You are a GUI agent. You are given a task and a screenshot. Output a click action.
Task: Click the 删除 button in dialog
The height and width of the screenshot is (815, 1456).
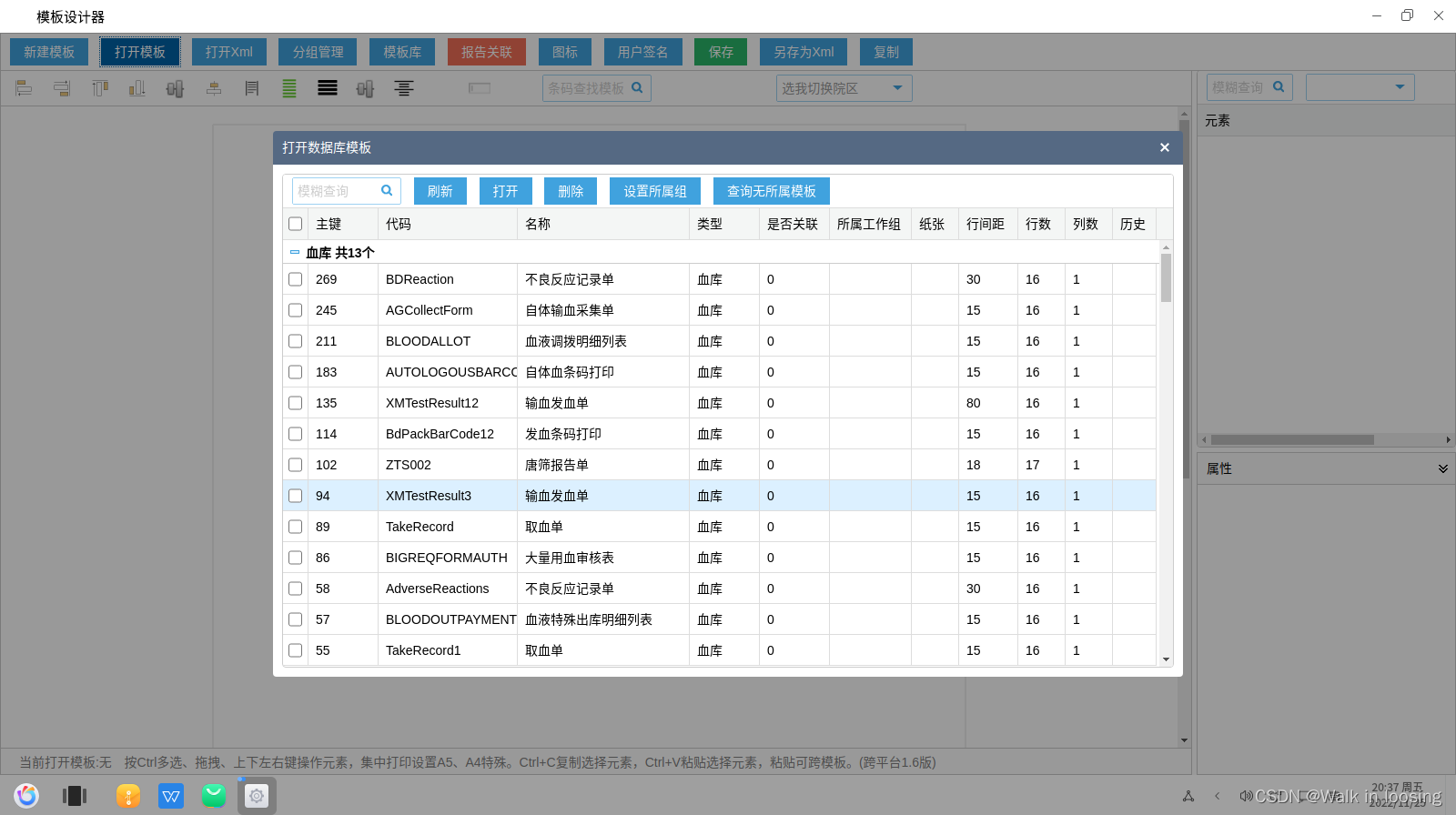pyautogui.click(x=571, y=191)
